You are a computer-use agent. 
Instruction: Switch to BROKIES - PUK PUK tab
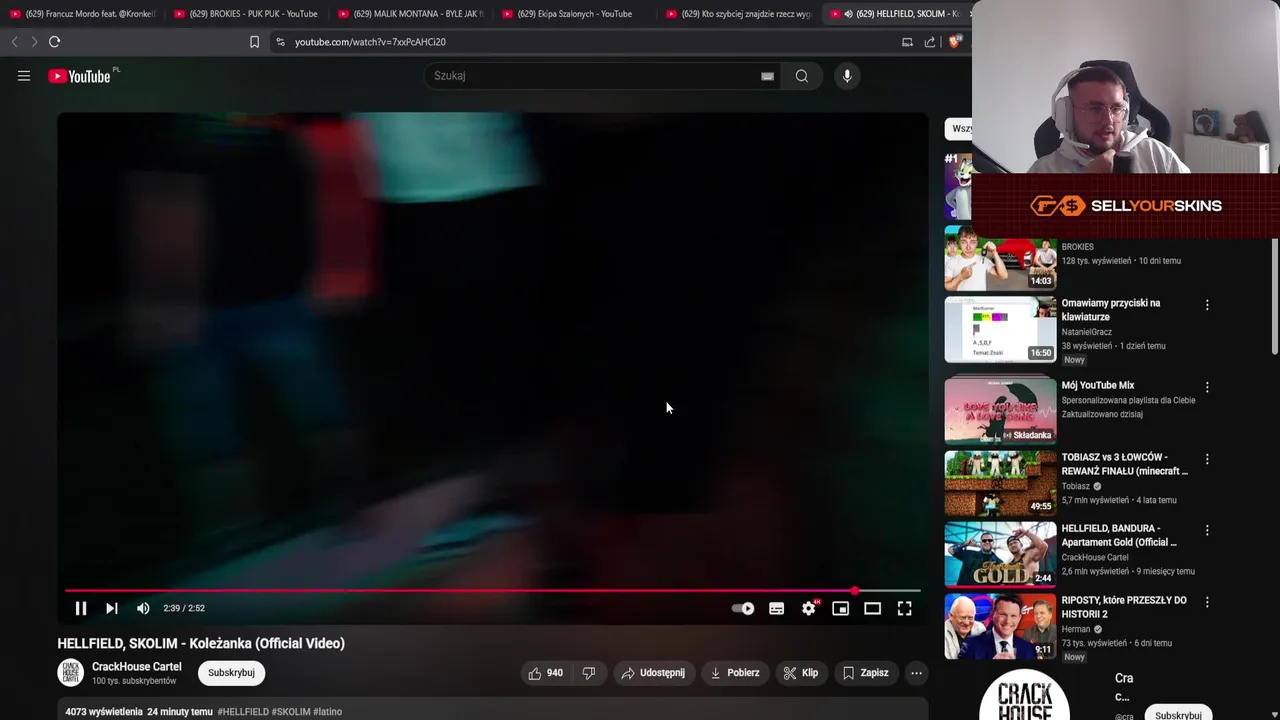point(246,14)
